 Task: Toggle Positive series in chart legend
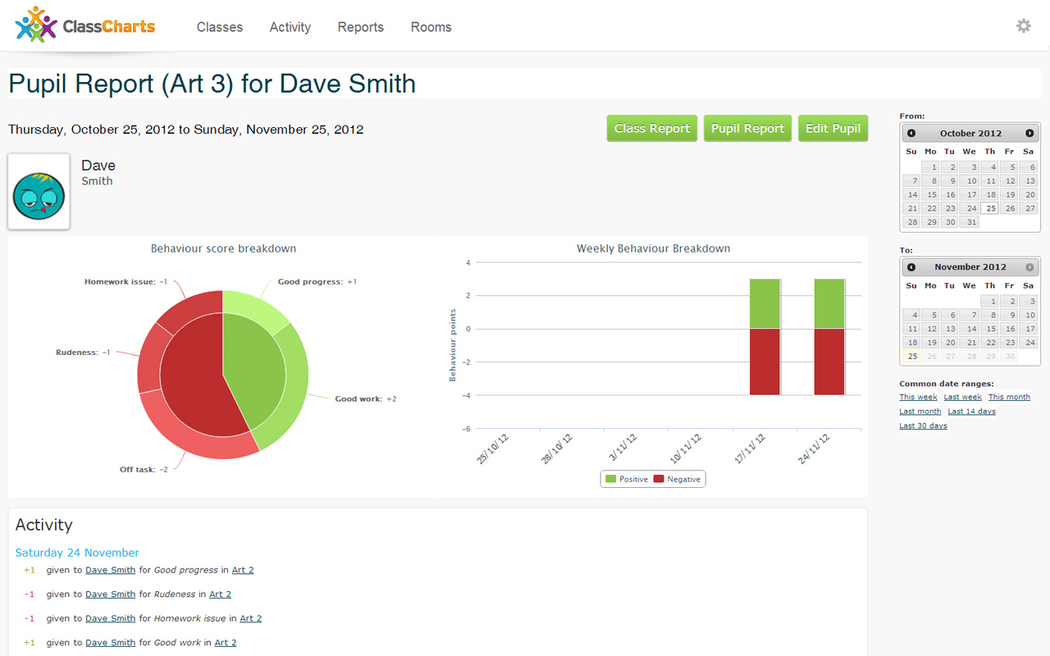click(x=627, y=479)
